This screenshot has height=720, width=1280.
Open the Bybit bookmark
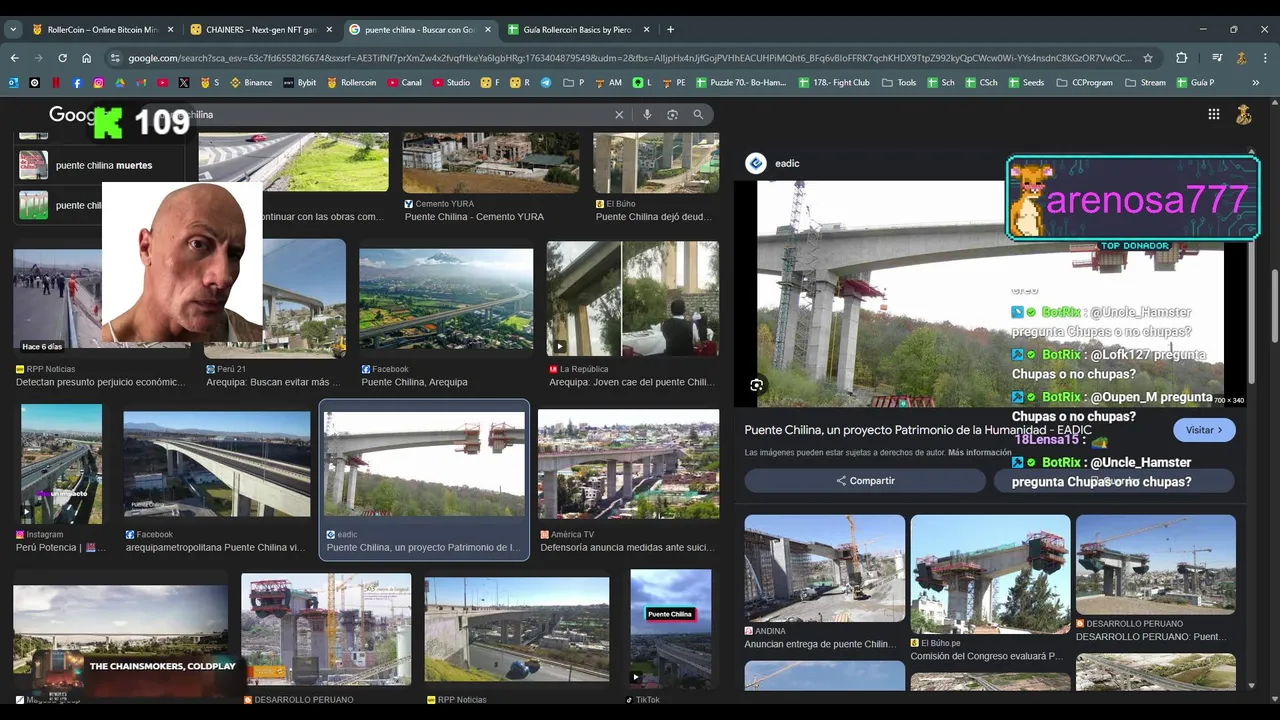click(299, 83)
